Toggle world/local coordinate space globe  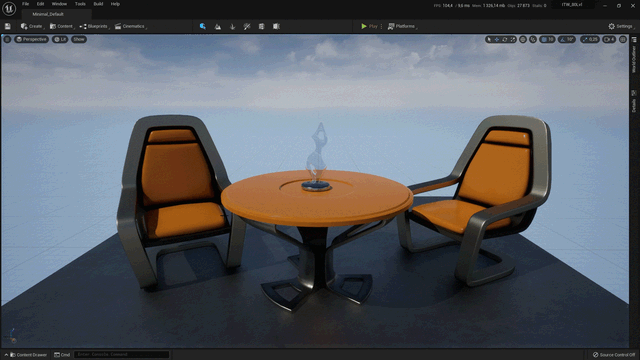(523, 39)
